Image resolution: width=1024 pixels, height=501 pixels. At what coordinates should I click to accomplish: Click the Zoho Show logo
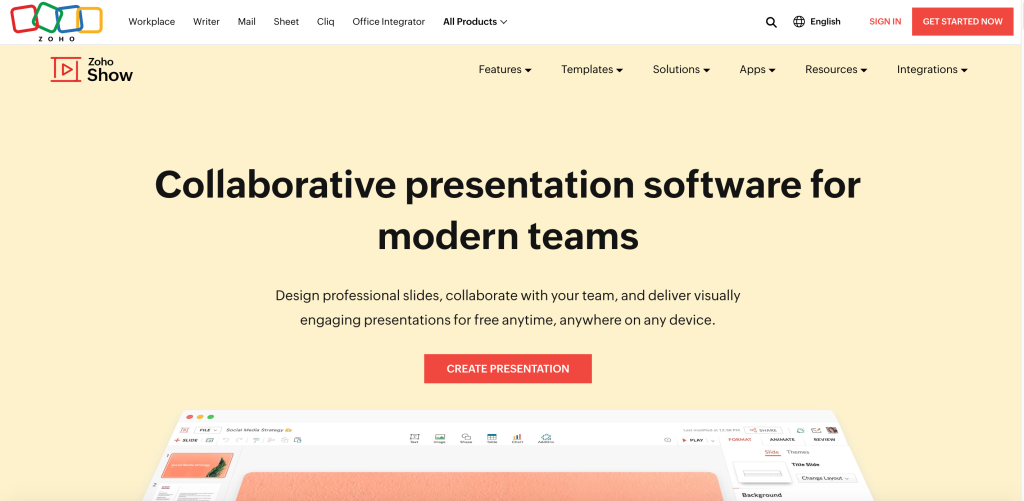tap(92, 69)
